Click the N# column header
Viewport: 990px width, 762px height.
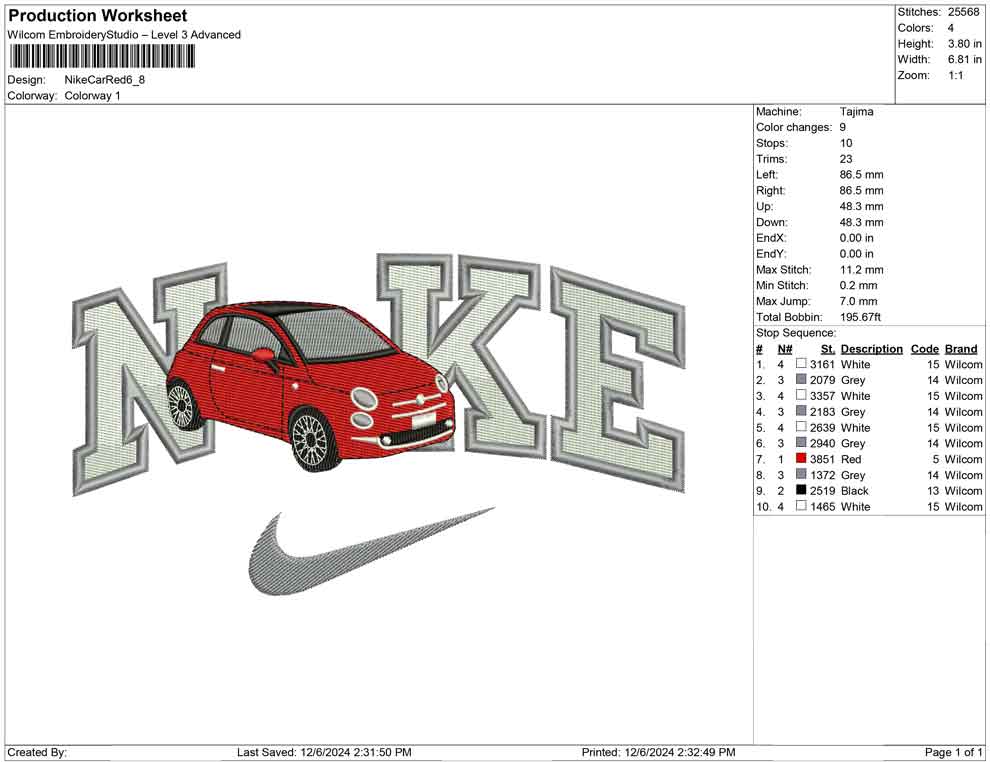785,349
